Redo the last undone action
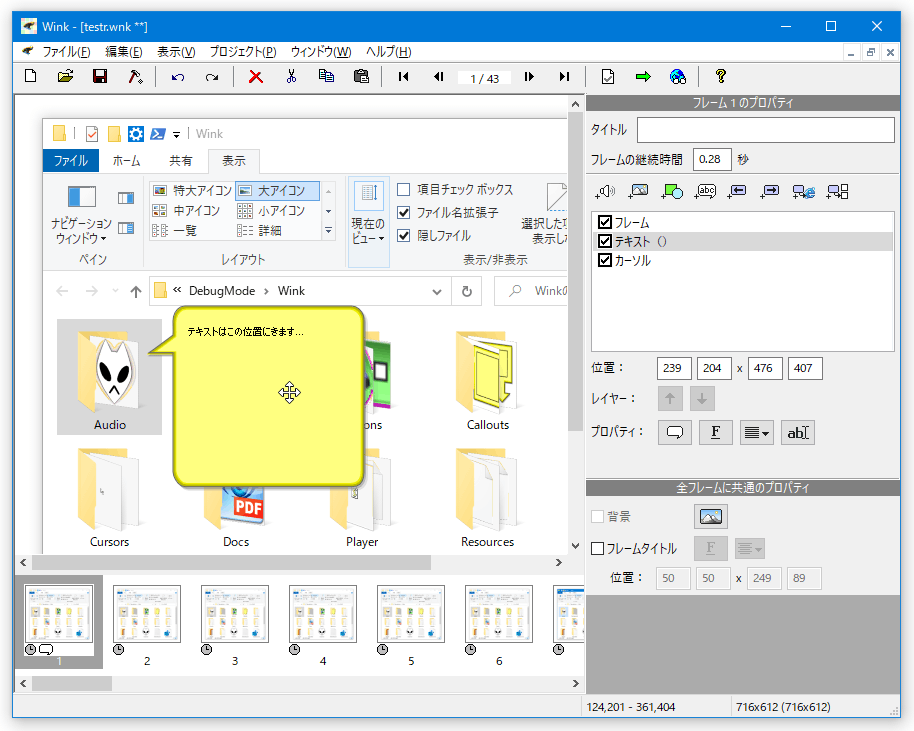This screenshot has width=914, height=731. [x=212, y=76]
